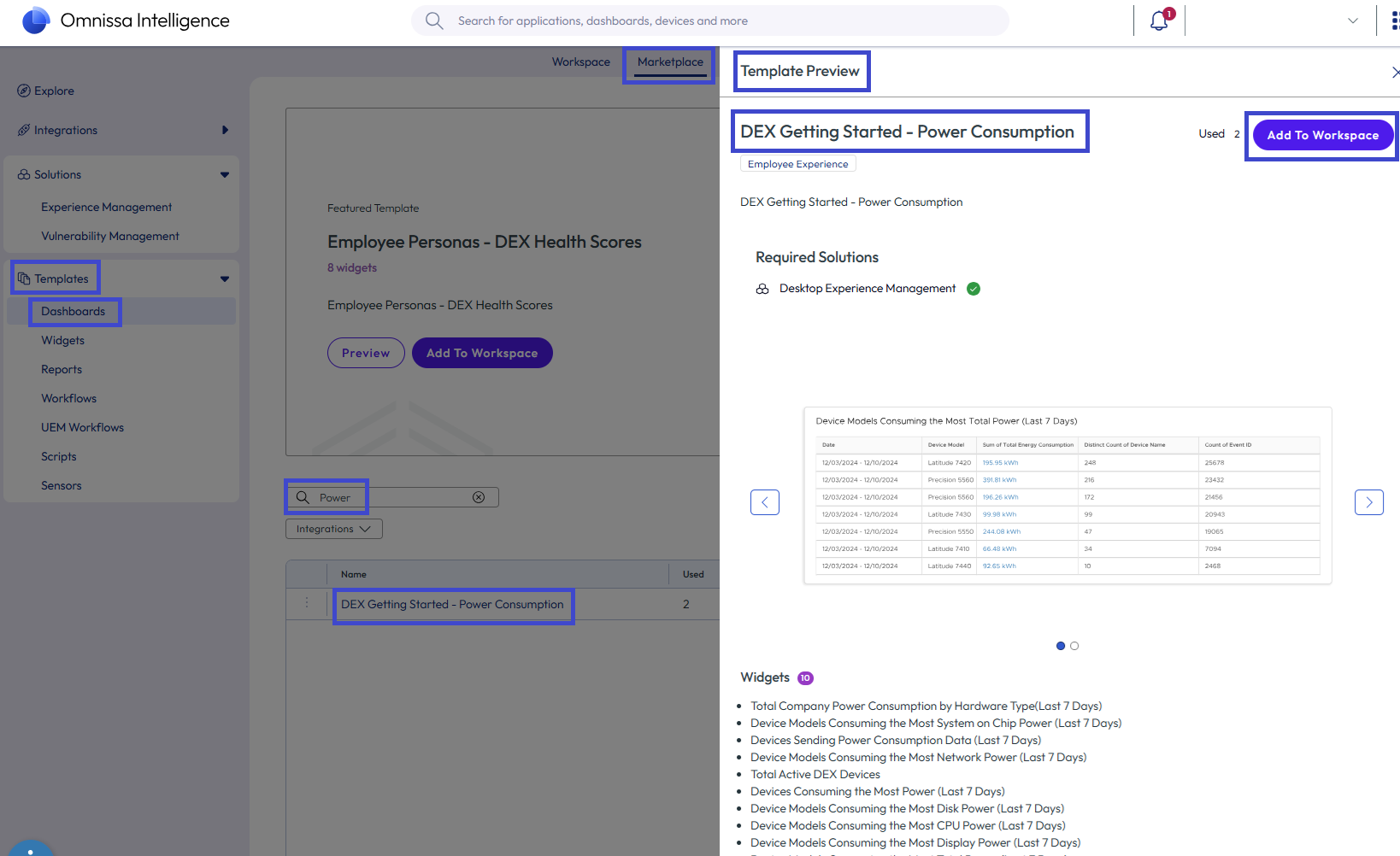This screenshot has height=856, width=1400.
Task: Click Add To Workspace in Template Preview
Action: pyautogui.click(x=1323, y=135)
